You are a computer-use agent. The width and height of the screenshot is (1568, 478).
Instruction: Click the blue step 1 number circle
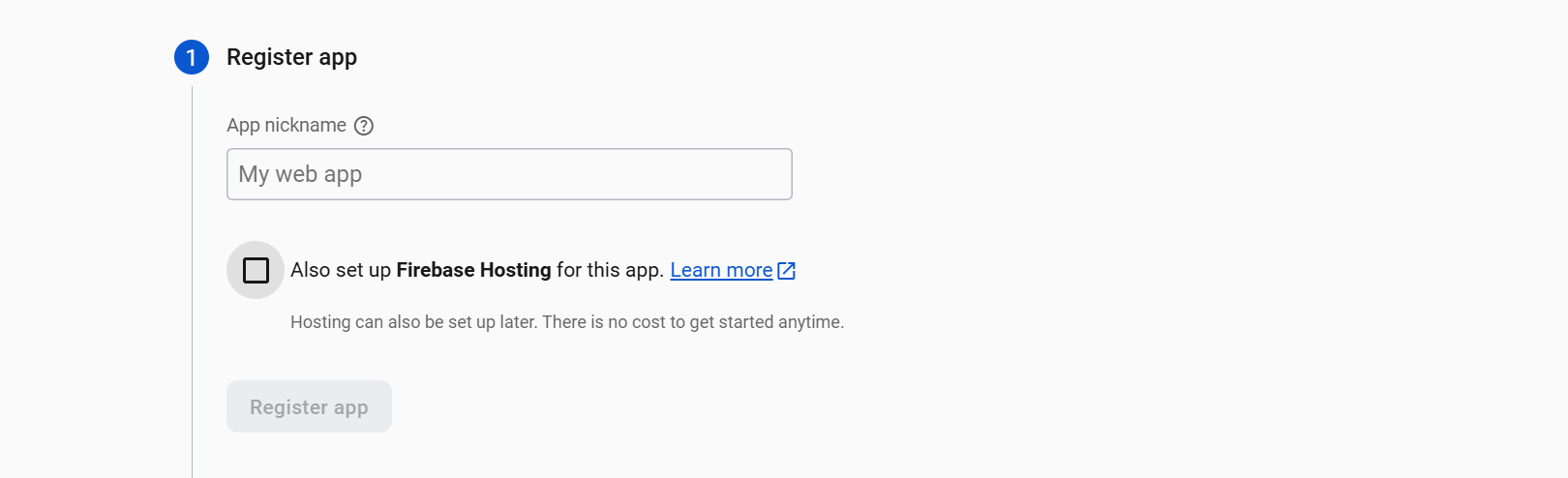click(x=192, y=57)
